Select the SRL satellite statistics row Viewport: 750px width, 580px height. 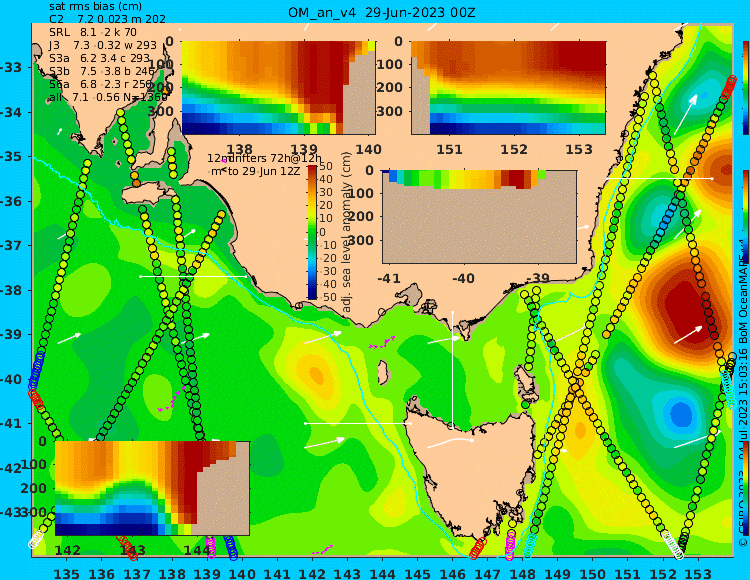[93, 32]
